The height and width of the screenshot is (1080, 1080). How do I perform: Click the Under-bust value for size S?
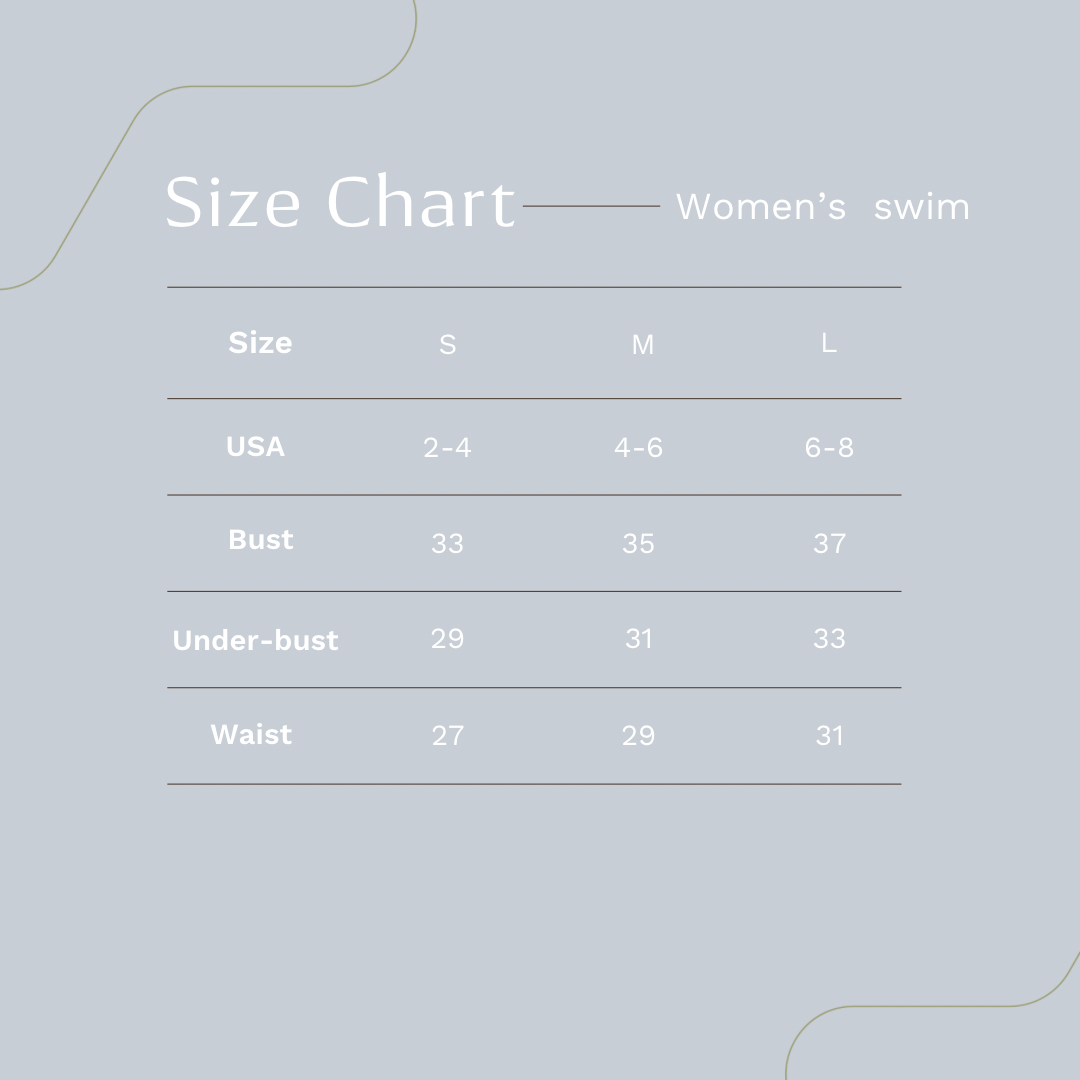[447, 639]
